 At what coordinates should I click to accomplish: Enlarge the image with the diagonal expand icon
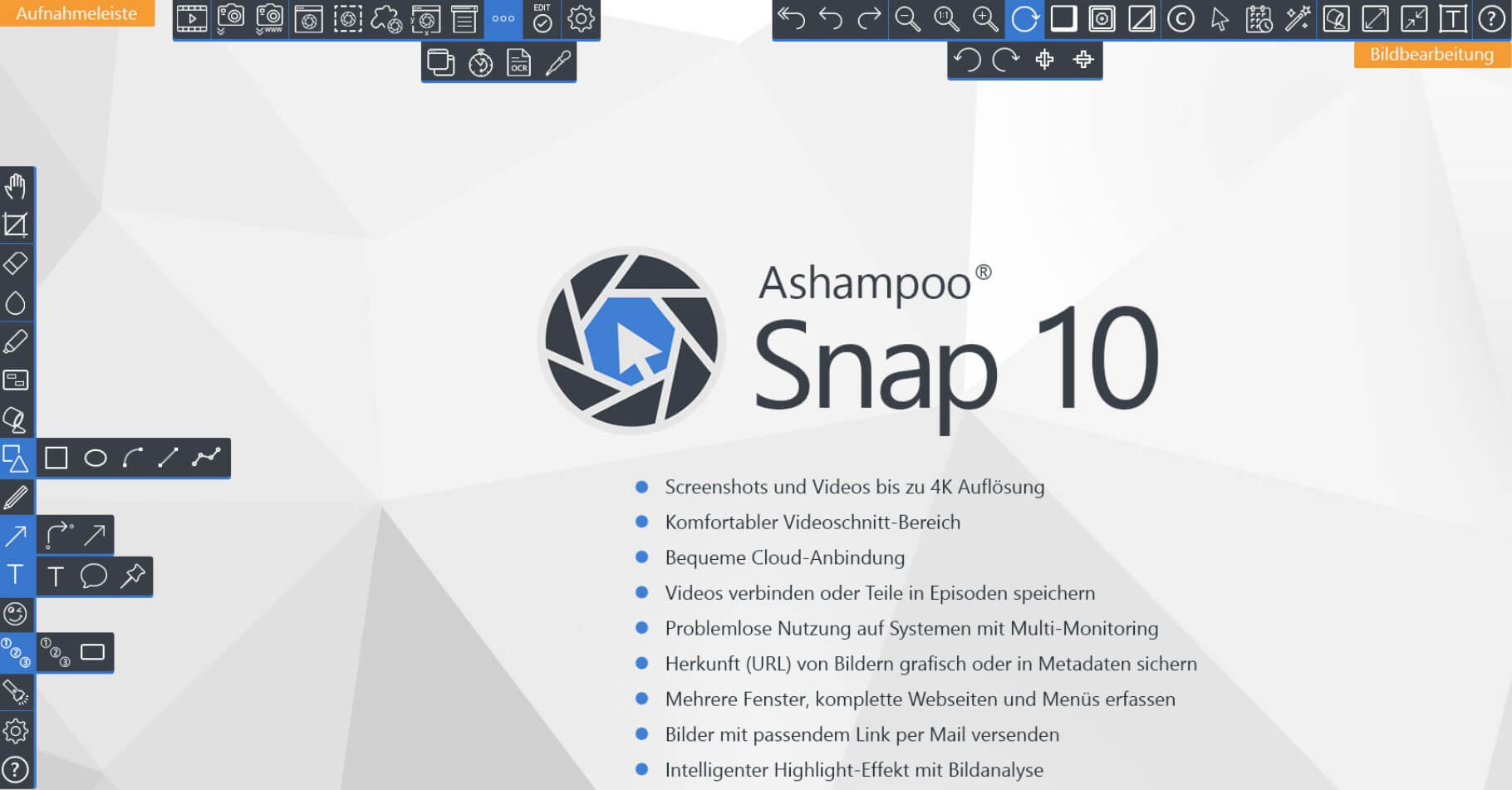pyautogui.click(x=1375, y=18)
